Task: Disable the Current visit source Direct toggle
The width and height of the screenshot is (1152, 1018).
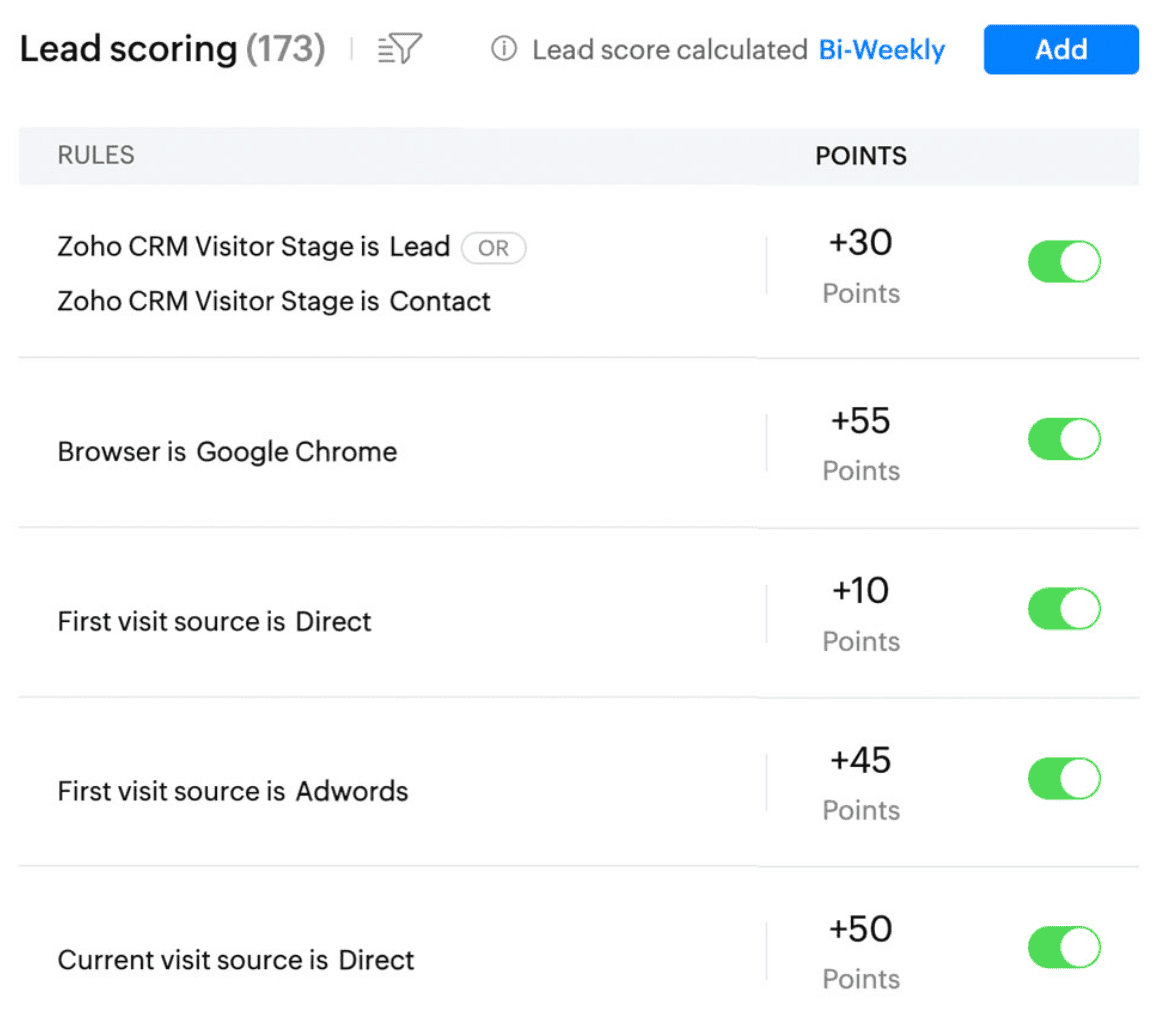Action: [1064, 948]
